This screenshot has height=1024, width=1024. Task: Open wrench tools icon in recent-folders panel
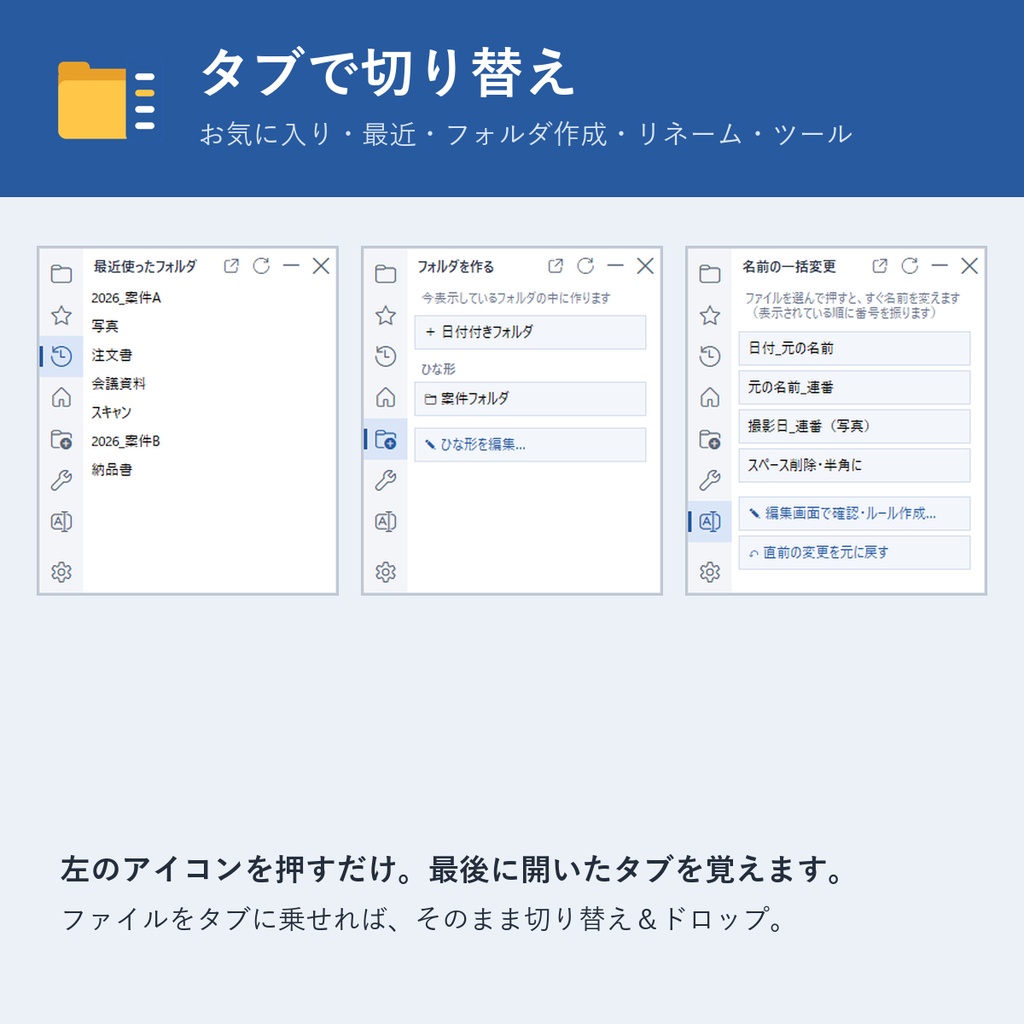coord(61,481)
